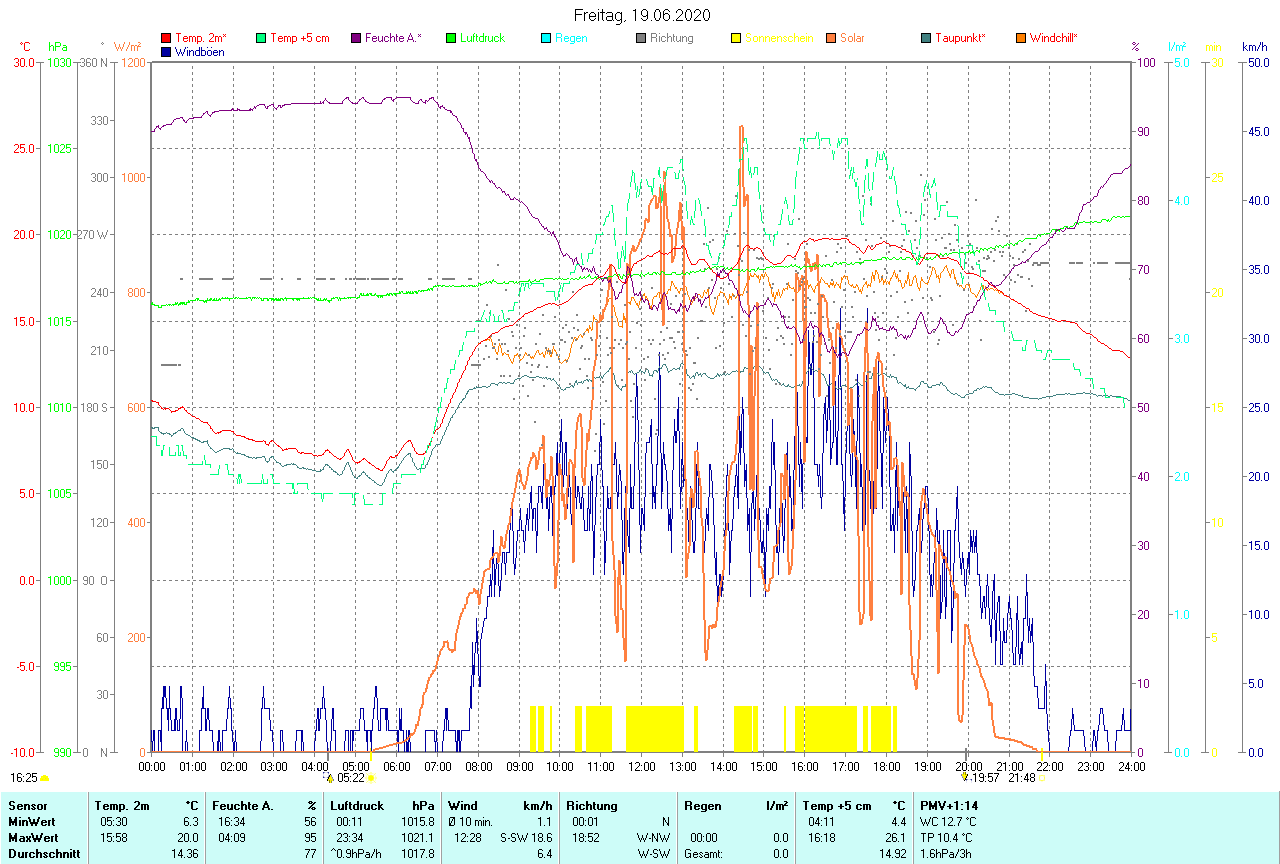Viewport: 1280px width, 864px height.
Task: Click the 'MaxWert' row label
Action: [x=32, y=837]
